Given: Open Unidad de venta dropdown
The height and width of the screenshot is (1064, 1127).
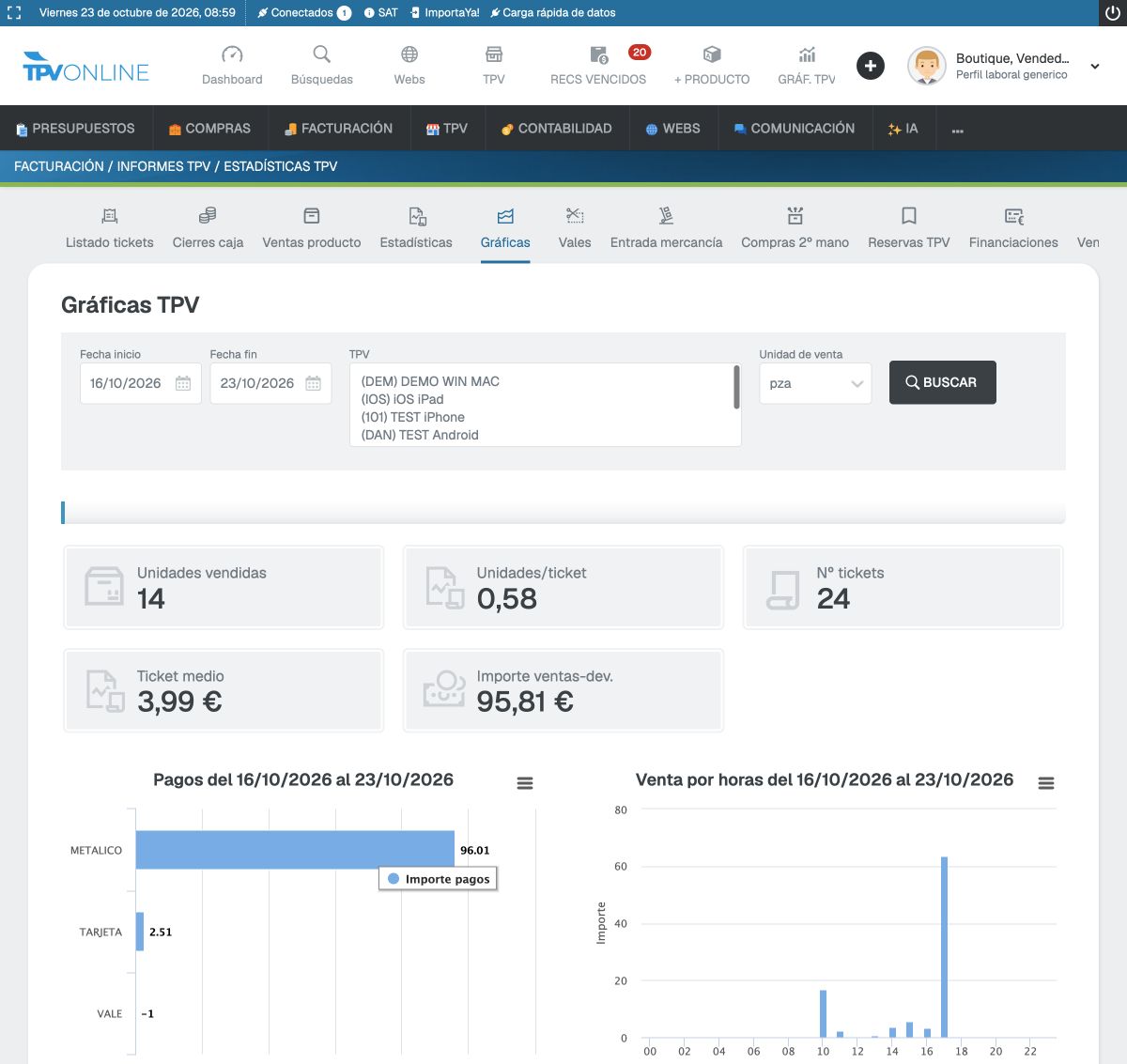Looking at the screenshot, I should pyautogui.click(x=815, y=383).
